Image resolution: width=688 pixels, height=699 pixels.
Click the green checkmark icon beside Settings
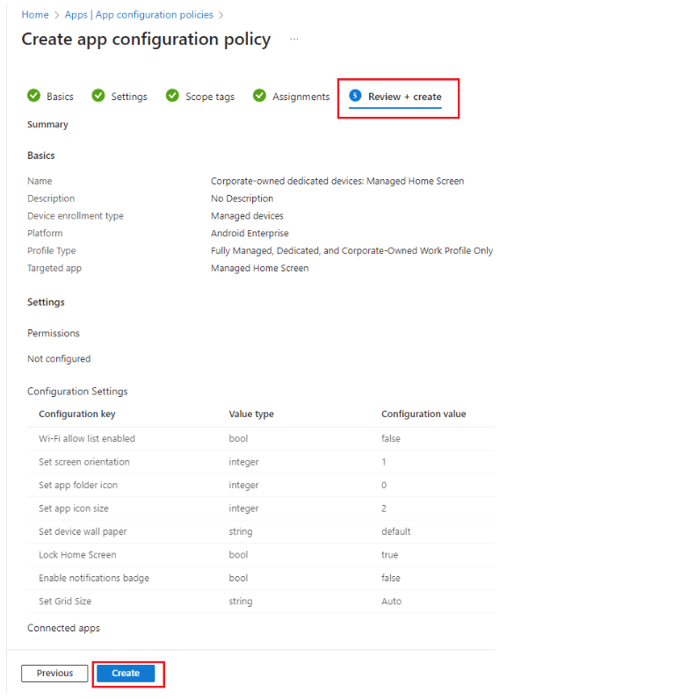point(98,95)
